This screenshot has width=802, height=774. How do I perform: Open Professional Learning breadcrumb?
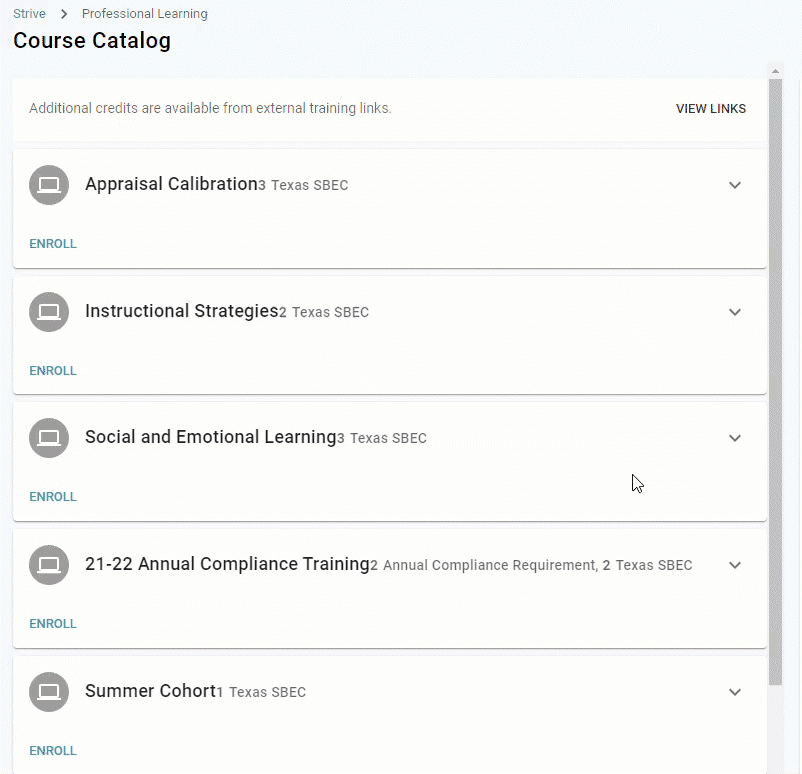[145, 14]
